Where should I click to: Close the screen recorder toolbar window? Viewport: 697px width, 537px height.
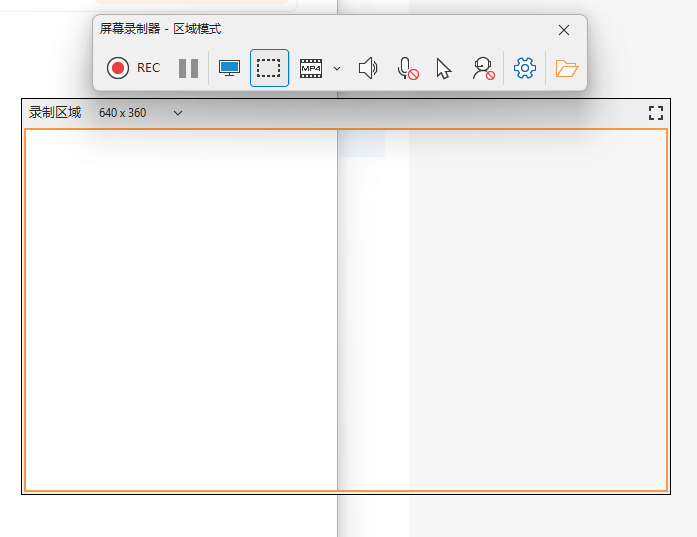click(564, 30)
